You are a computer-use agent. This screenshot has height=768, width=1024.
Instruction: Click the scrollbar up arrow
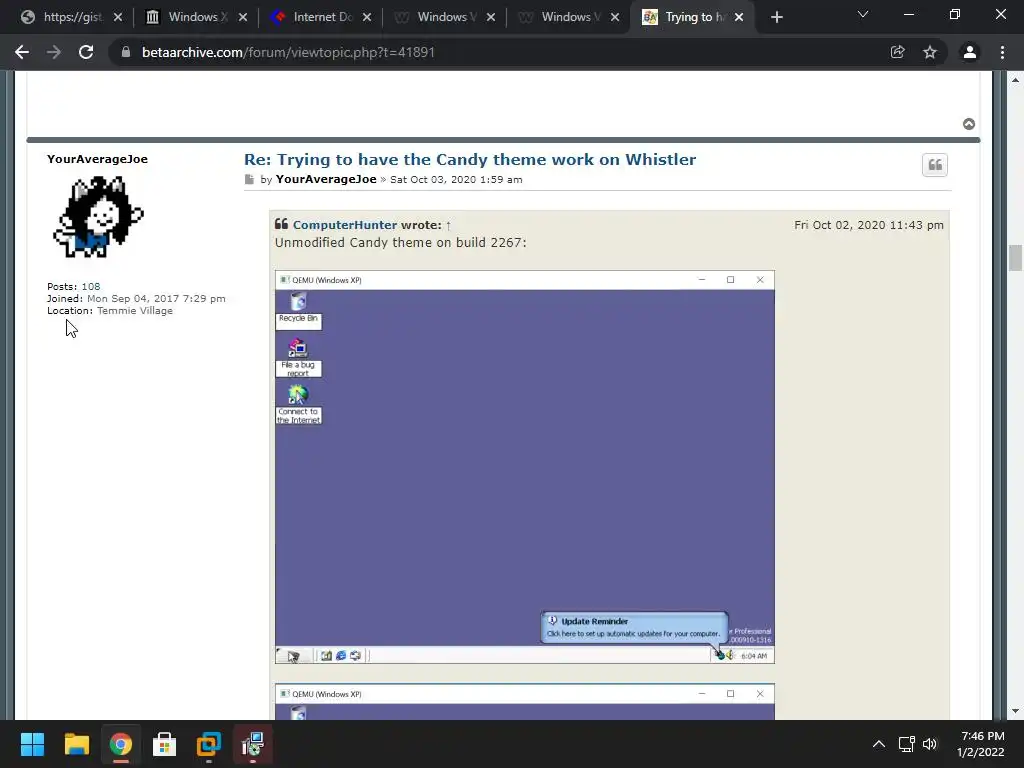(1016, 80)
